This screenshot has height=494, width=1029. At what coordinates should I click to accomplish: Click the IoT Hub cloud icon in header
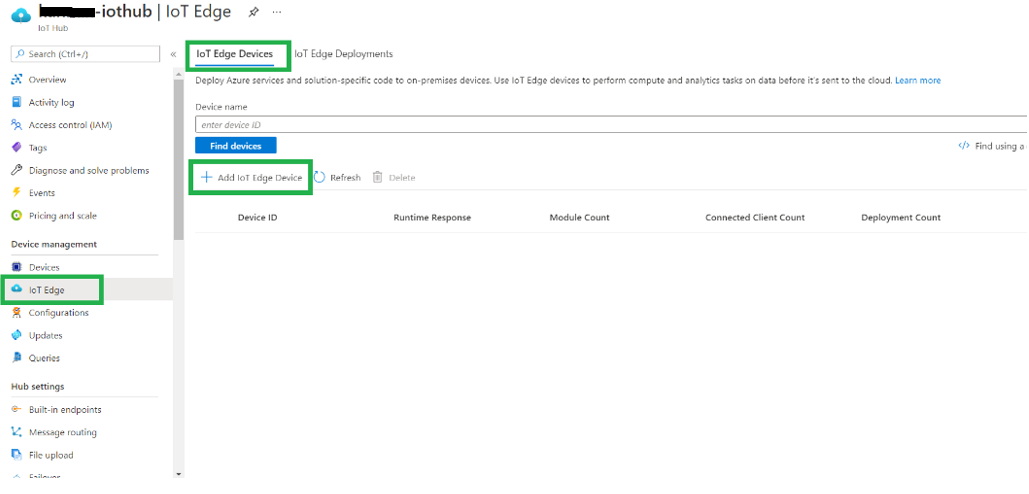21,14
